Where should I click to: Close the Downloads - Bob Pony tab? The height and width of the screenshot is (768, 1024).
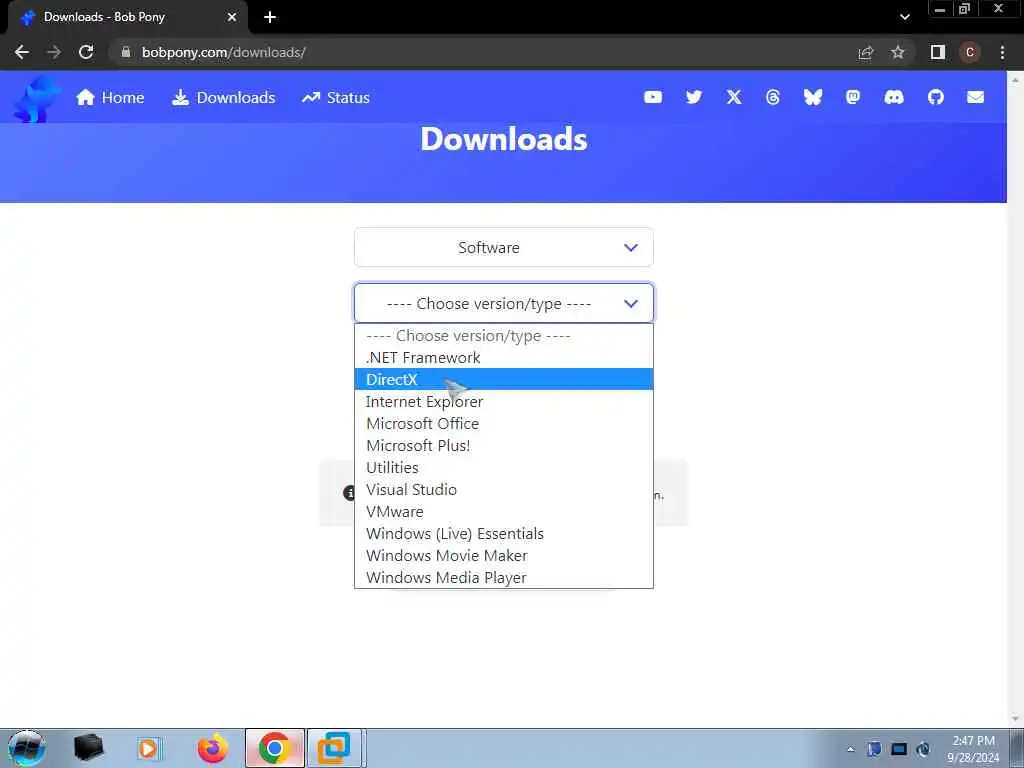coord(232,17)
